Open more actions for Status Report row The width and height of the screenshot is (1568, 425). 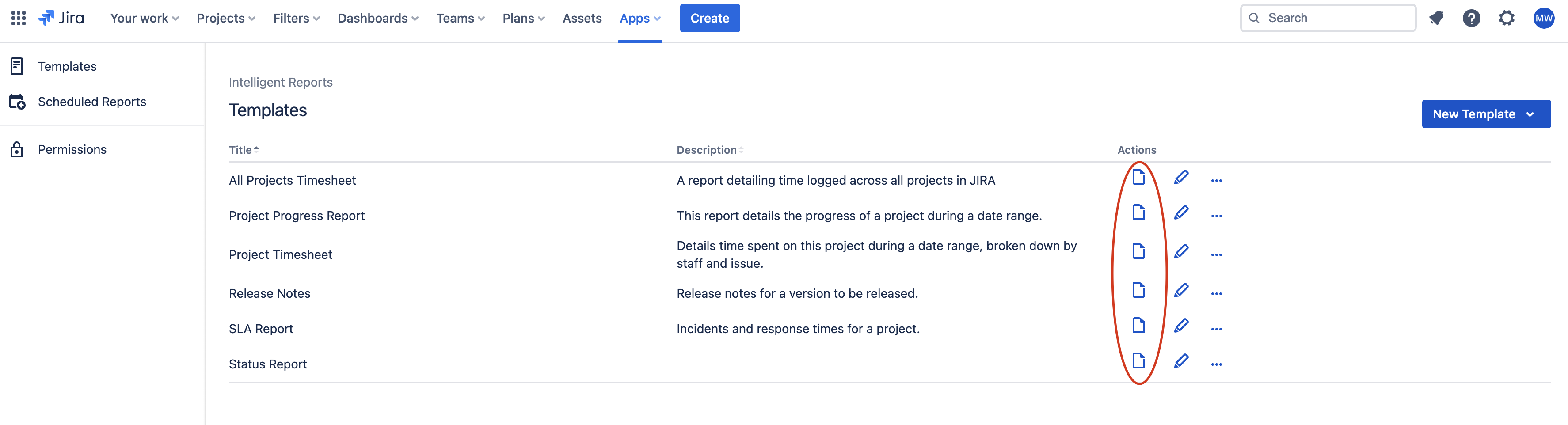click(x=1217, y=364)
